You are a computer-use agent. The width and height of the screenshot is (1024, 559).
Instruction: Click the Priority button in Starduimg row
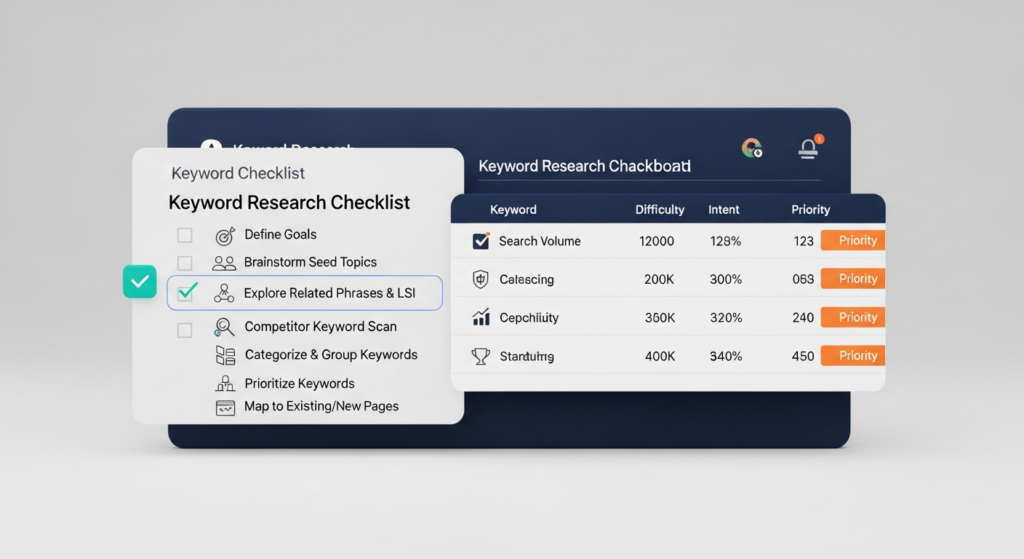point(853,356)
